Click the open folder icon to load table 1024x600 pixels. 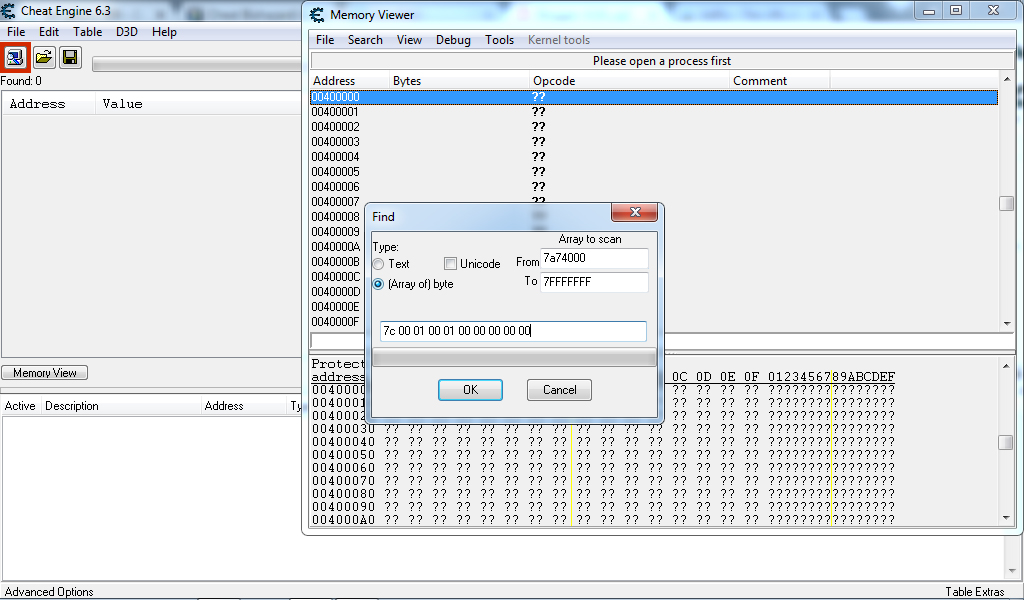tap(44, 57)
